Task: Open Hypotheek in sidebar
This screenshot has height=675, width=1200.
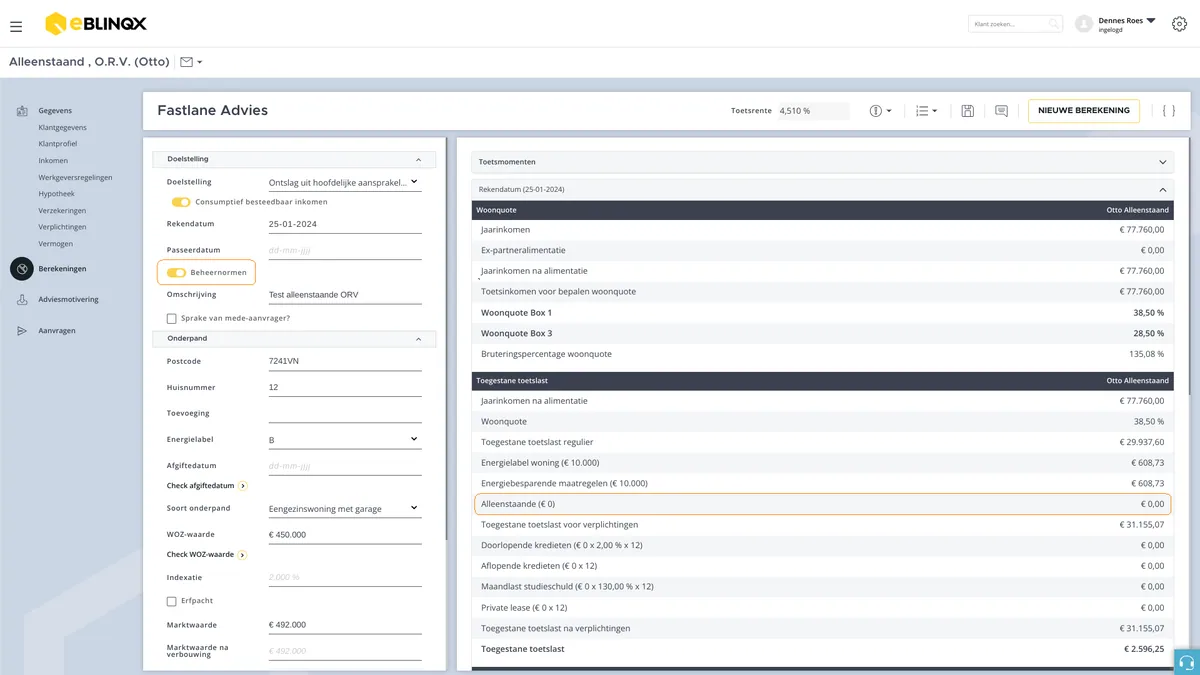Action: click(57, 194)
